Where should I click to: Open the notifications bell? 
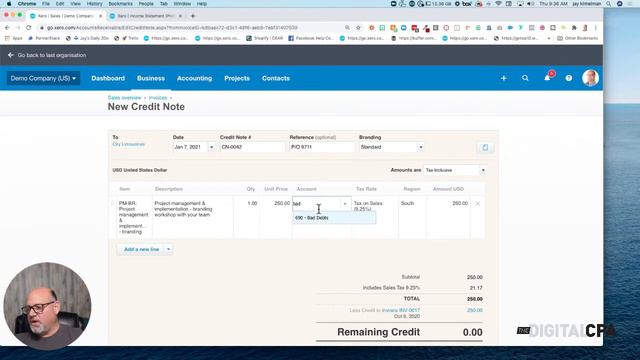(x=547, y=78)
